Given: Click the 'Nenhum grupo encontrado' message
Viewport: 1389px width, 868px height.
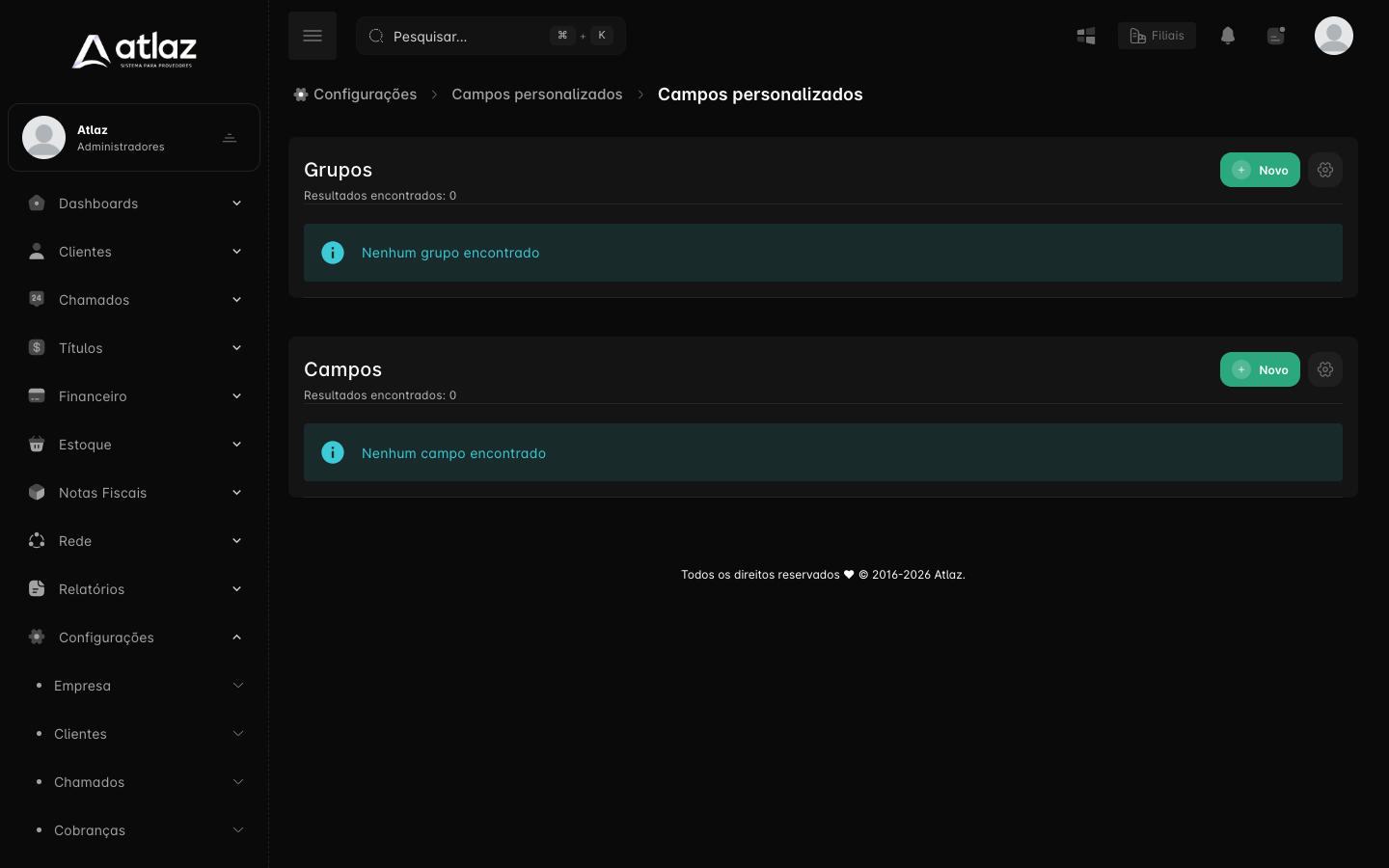Looking at the screenshot, I should [450, 253].
